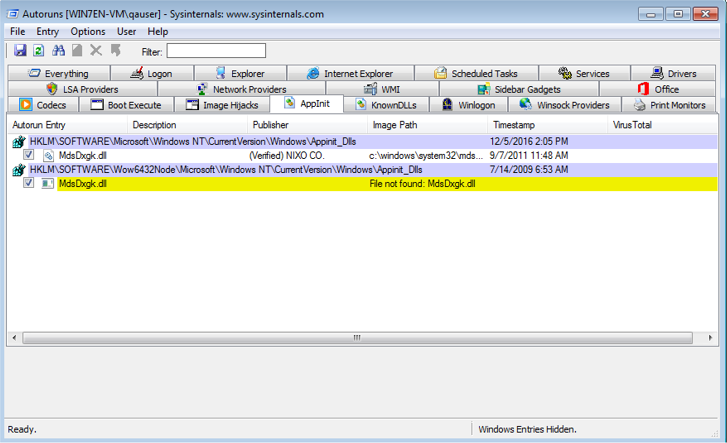Click the Autoruns app icon in title bar
This screenshot has width=727, height=443.
point(13,14)
